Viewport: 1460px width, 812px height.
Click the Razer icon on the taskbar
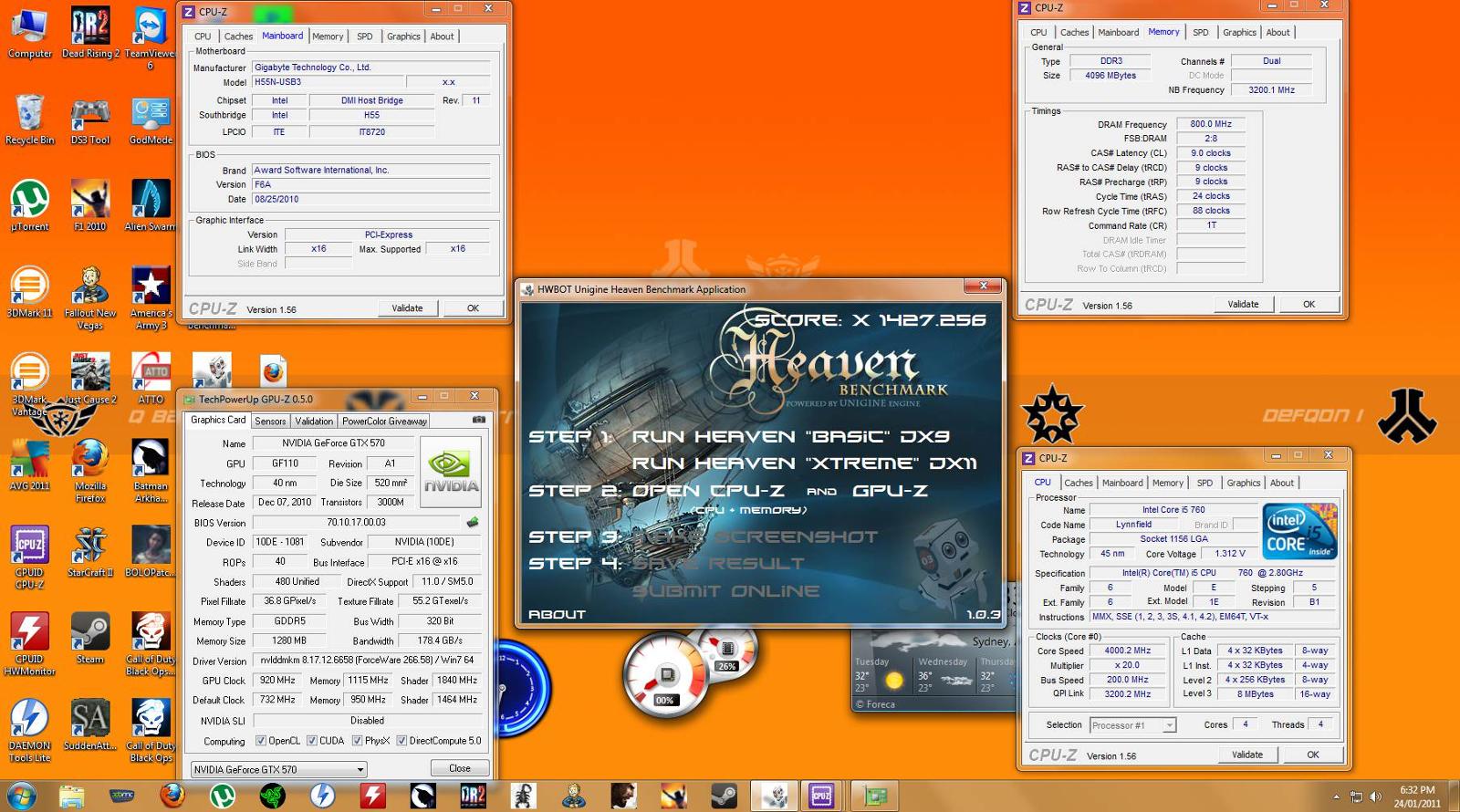tap(272, 796)
